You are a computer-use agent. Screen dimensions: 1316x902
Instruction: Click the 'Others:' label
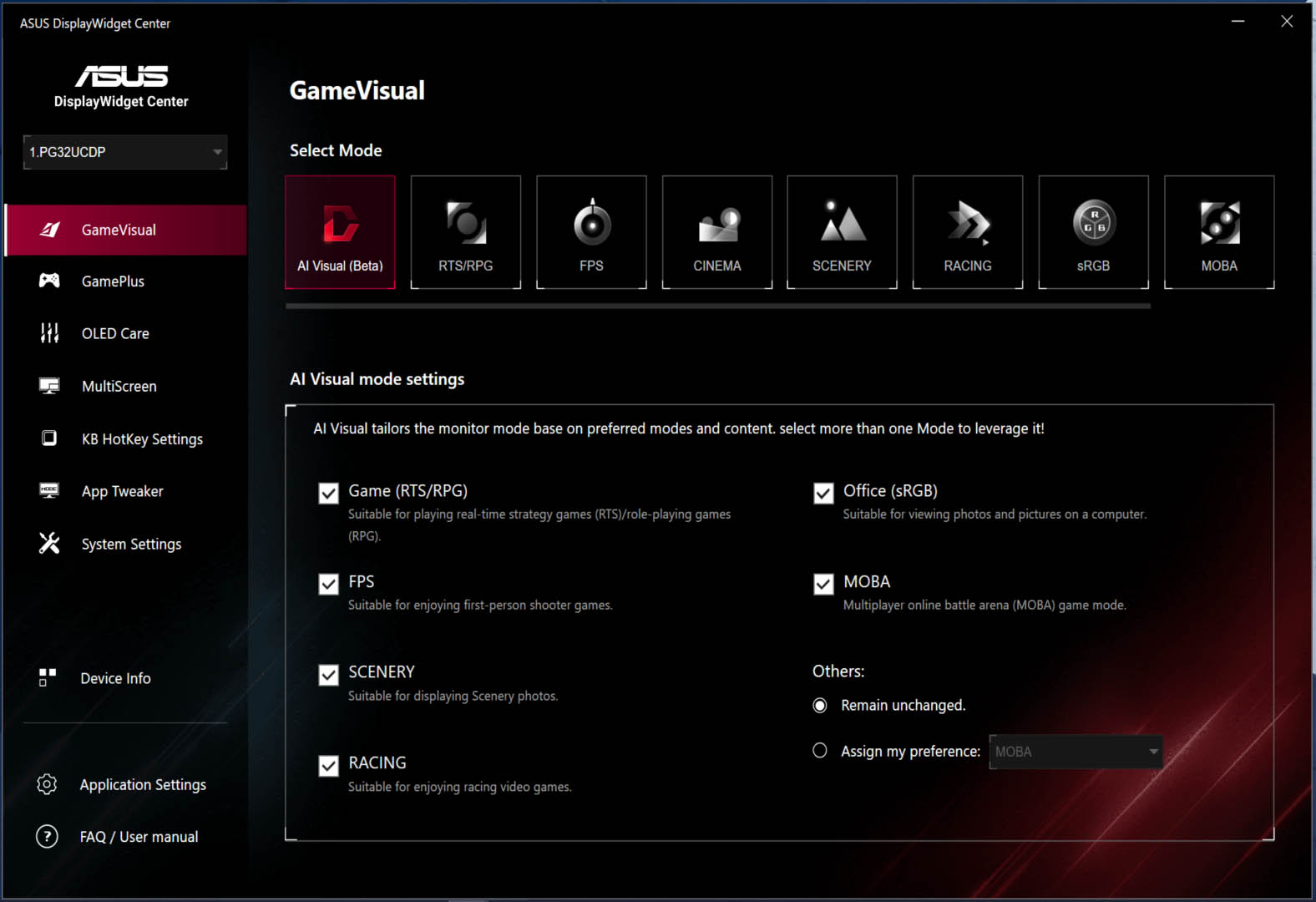tap(838, 671)
